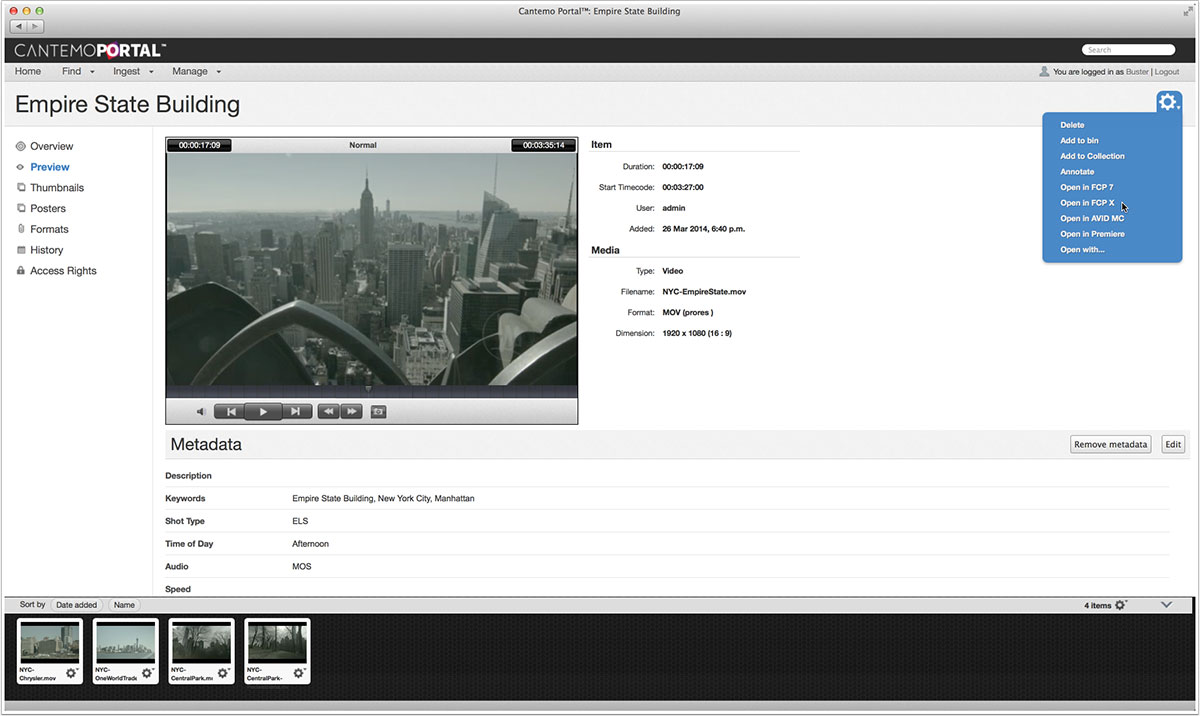Rewind the video preview
Image resolution: width=1200 pixels, height=716 pixels.
click(328, 411)
